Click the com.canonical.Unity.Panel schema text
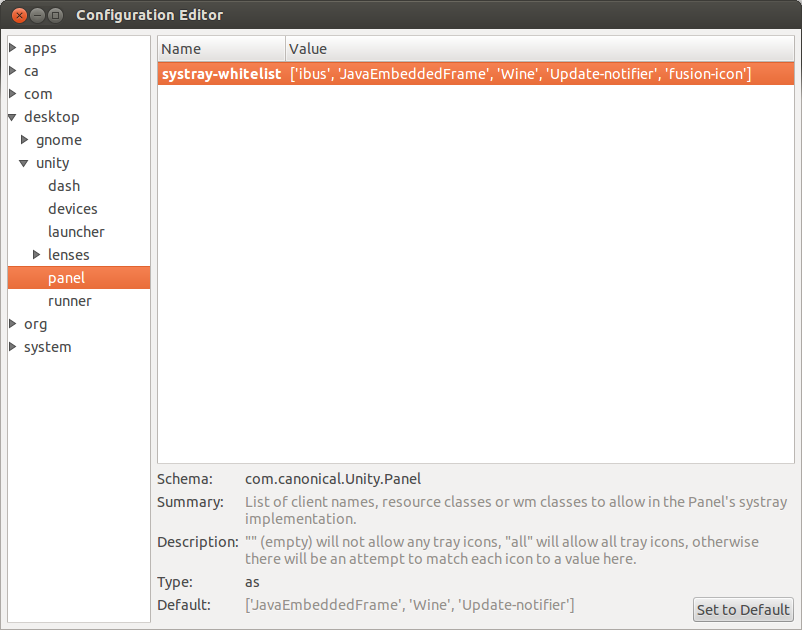Screen dimensions: 802x630 [333, 479]
